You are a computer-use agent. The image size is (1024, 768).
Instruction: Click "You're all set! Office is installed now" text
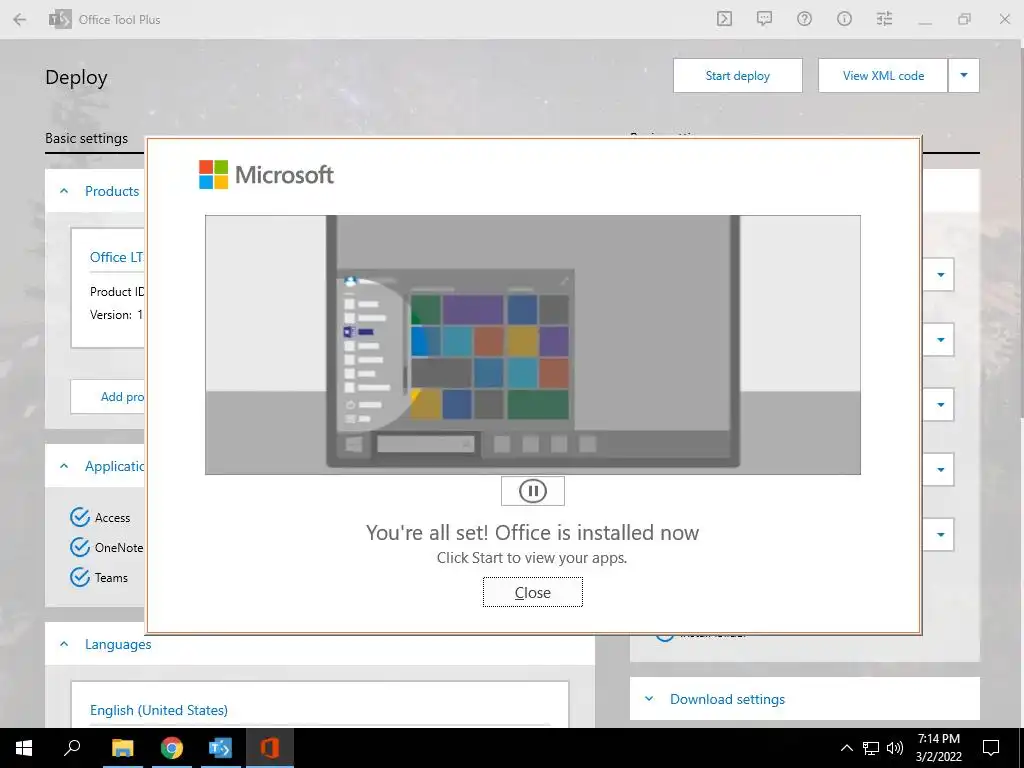tap(532, 532)
